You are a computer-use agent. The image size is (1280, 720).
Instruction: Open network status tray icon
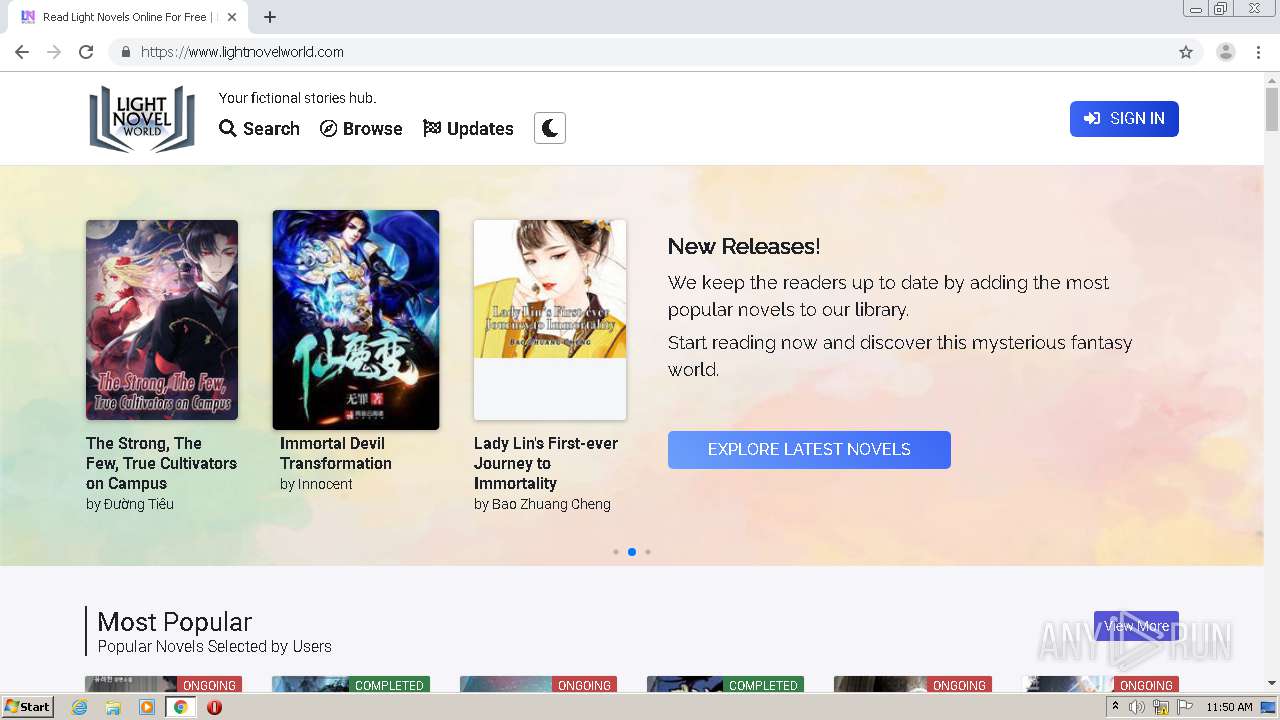[x=1161, y=707]
